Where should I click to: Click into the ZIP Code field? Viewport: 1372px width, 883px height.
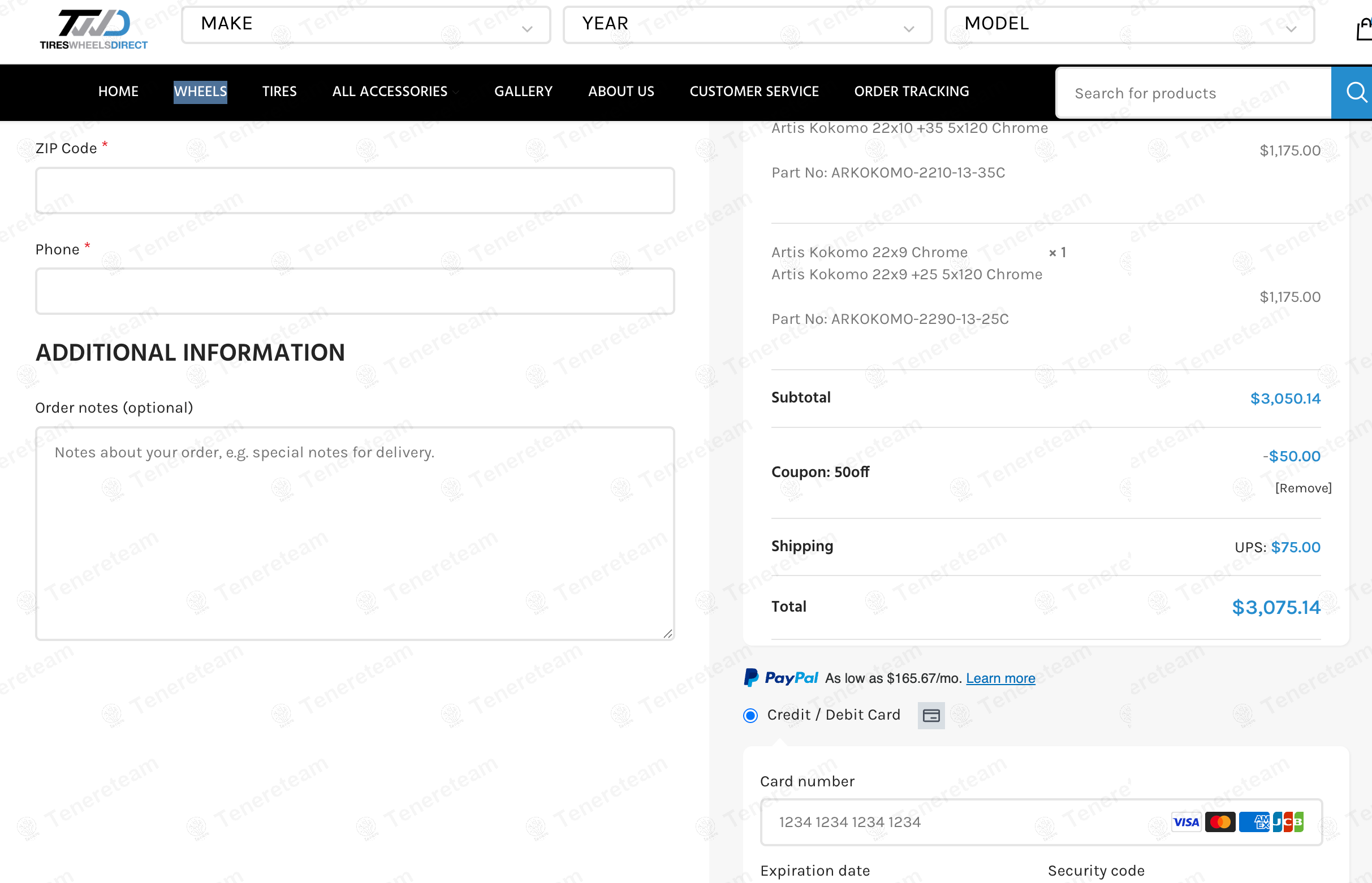pos(355,191)
